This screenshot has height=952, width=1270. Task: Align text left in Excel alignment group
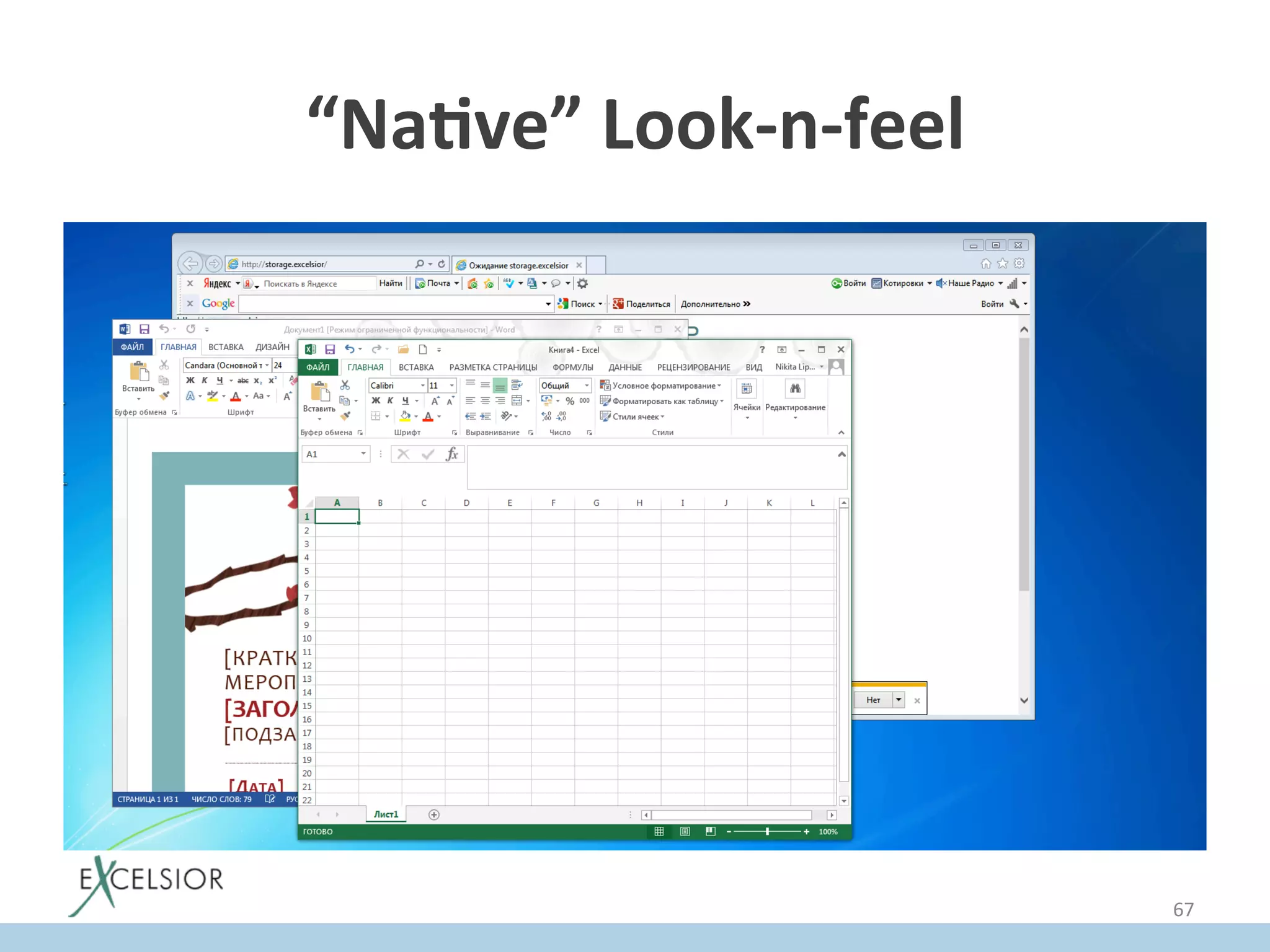[x=470, y=401]
